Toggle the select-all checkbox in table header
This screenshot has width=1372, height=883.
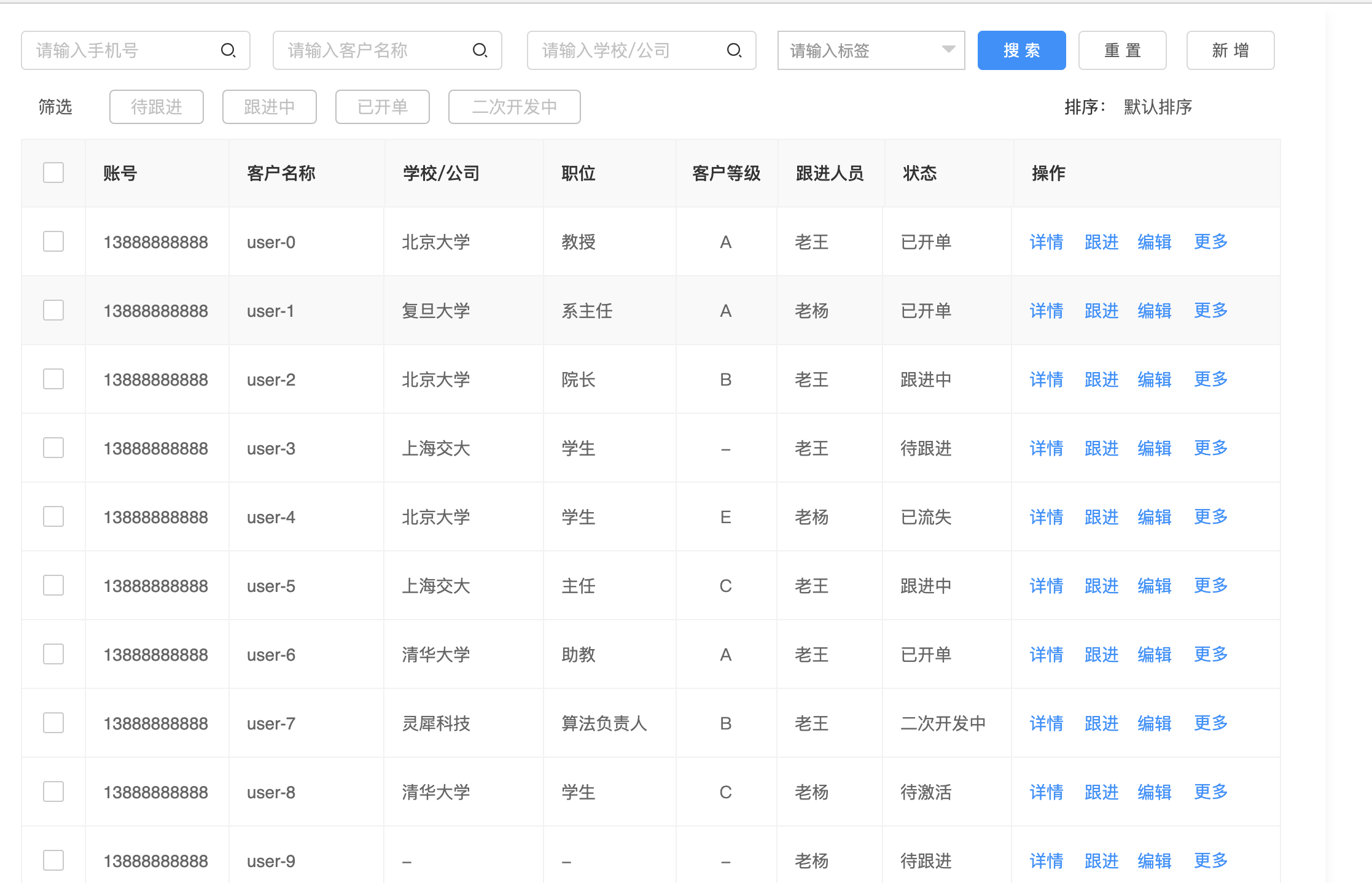[53, 173]
